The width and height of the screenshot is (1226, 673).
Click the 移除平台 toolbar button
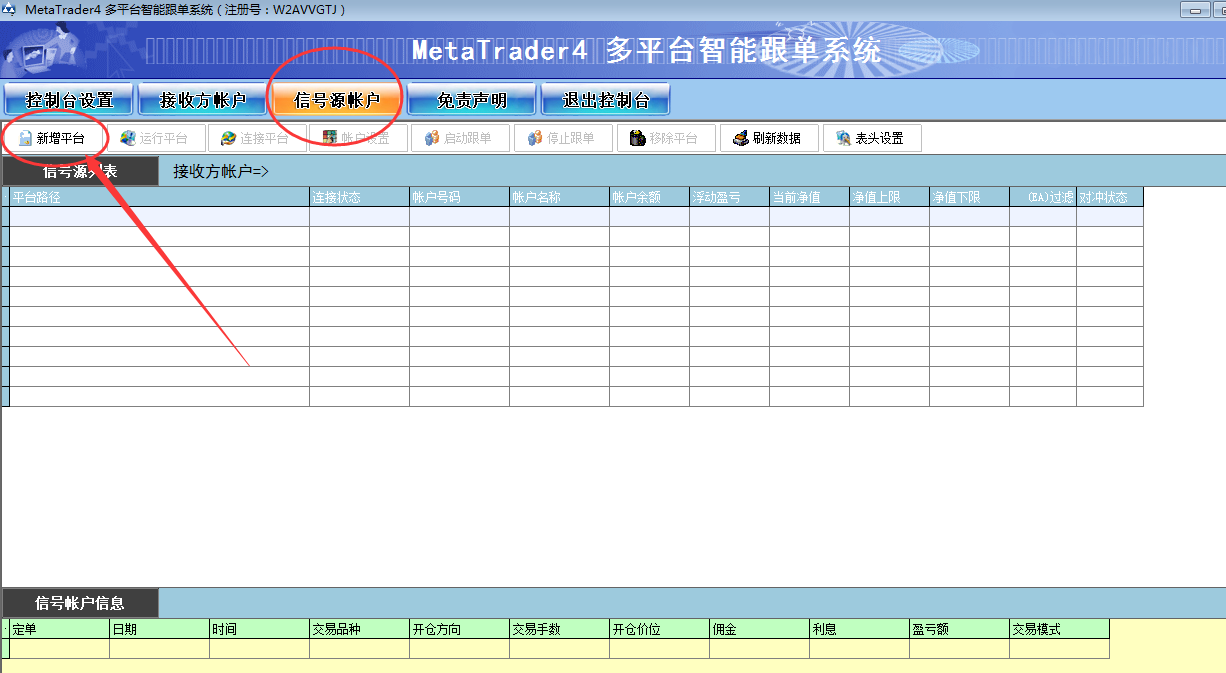coord(666,138)
